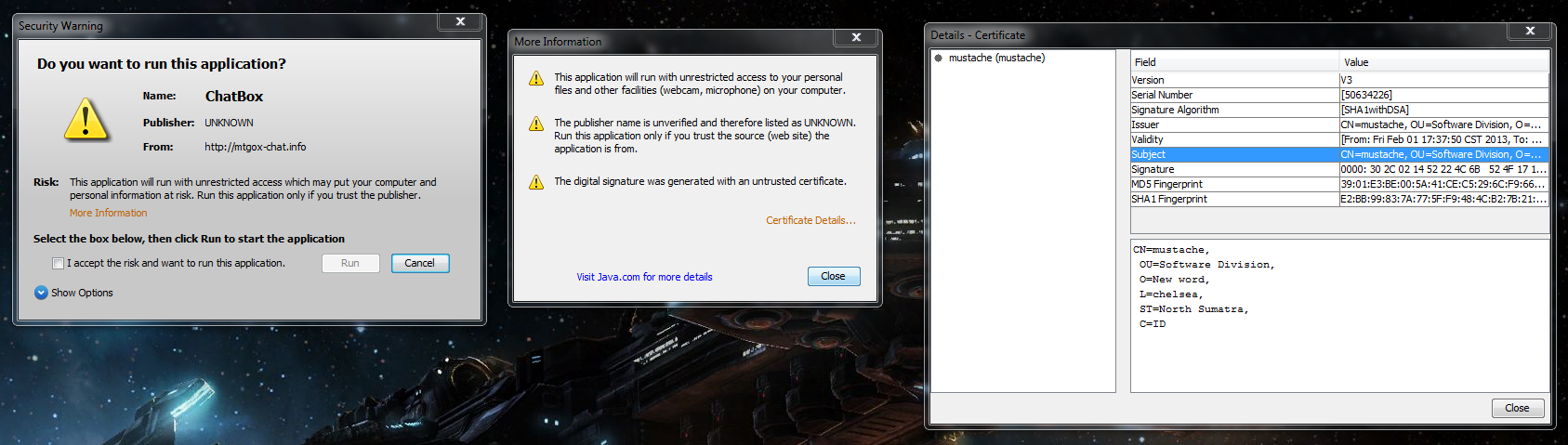Click warning icon beside untrusted certificate message
The height and width of the screenshot is (445, 1568).
[536, 182]
